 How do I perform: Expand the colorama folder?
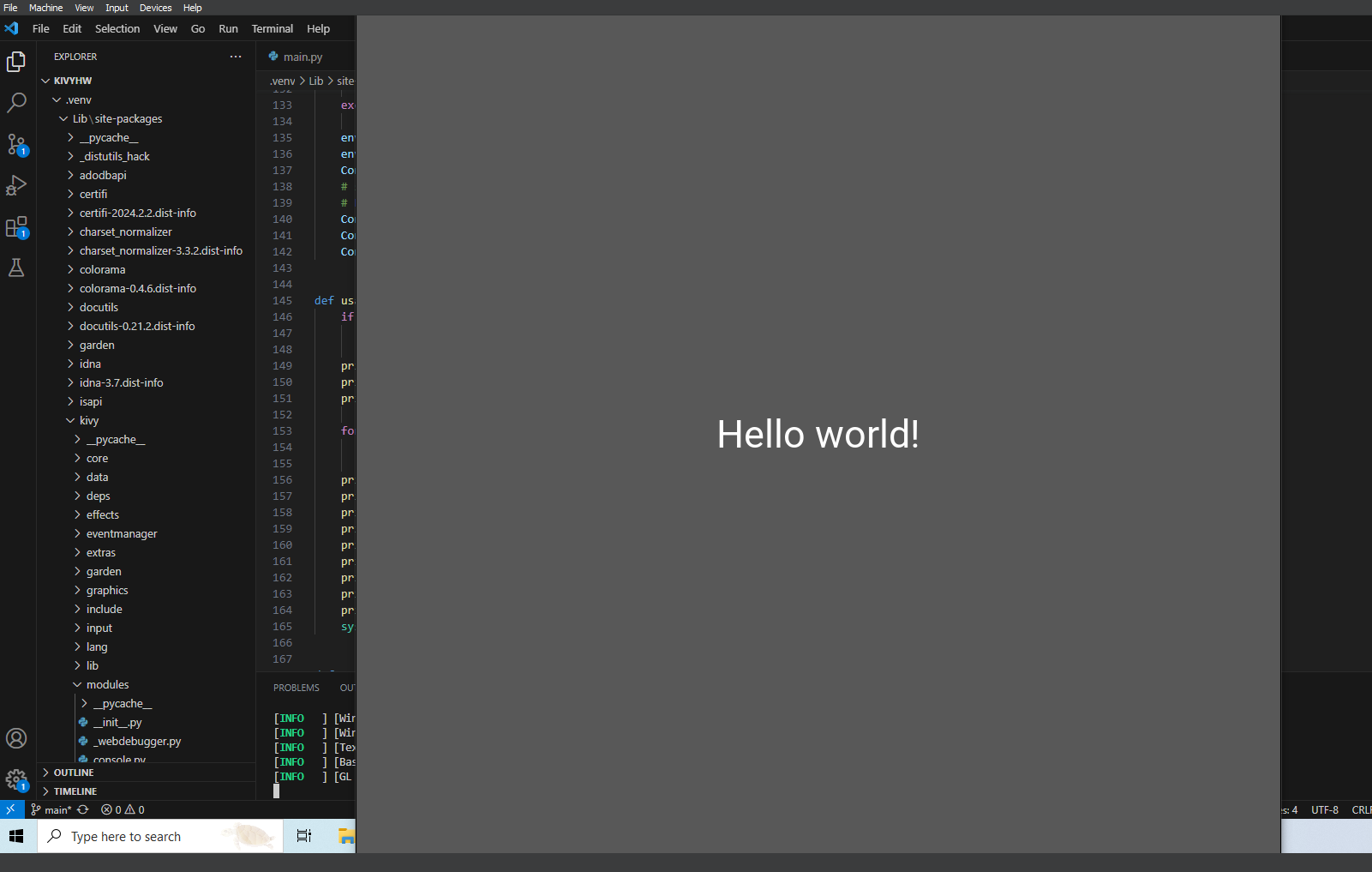click(x=102, y=269)
